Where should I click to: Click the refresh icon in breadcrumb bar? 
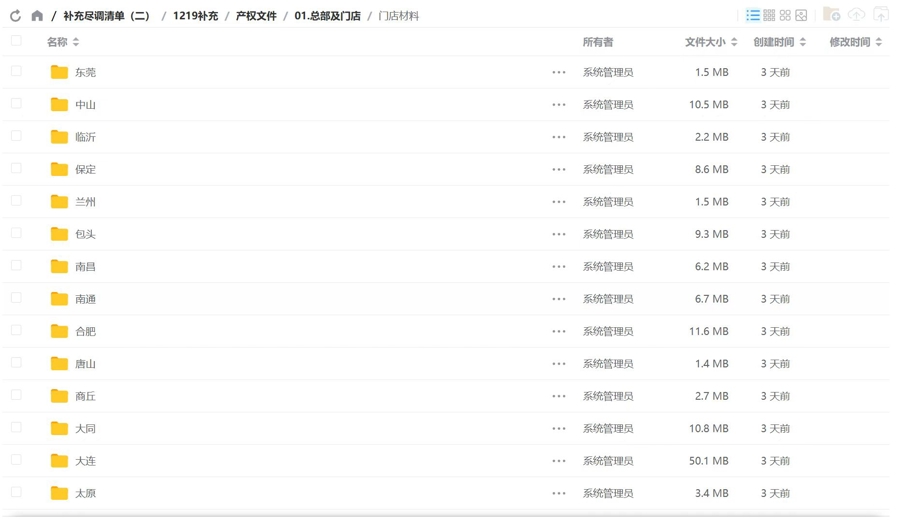(x=15, y=16)
